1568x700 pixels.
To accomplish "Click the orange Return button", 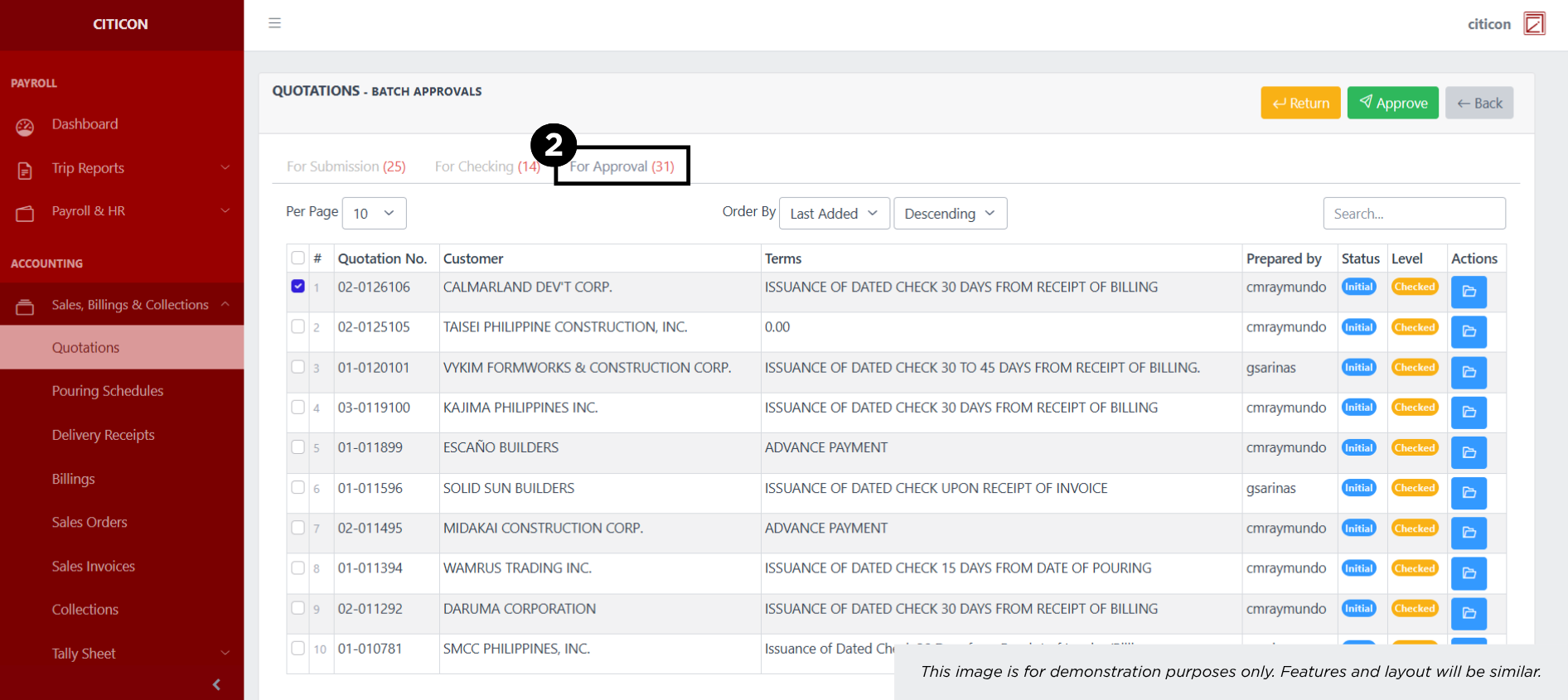I will pyautogui.click(x=1300, y=104).
